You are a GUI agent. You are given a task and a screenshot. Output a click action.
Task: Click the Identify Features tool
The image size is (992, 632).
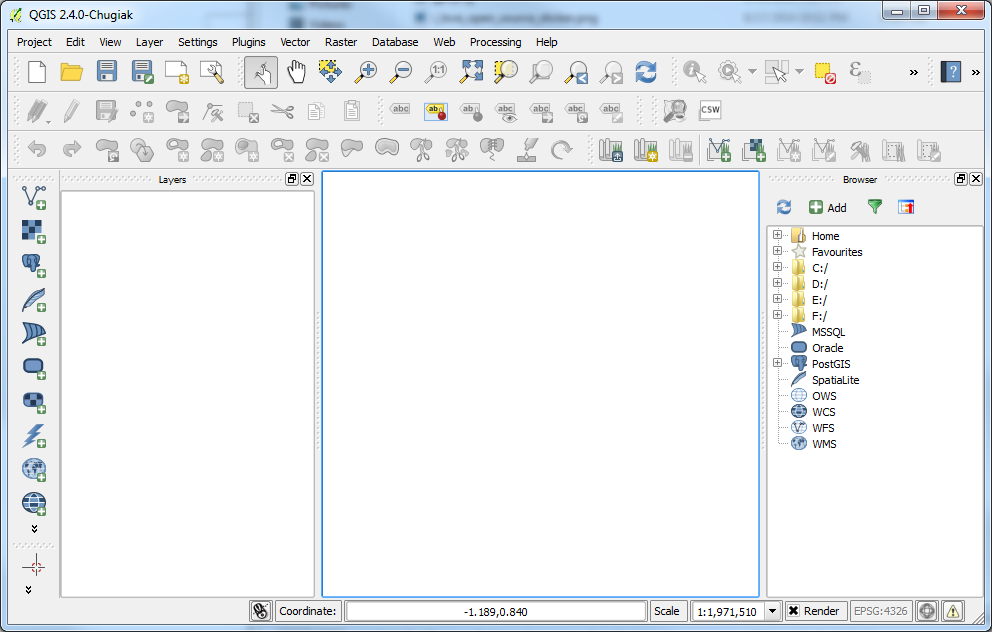click(694, 71)
